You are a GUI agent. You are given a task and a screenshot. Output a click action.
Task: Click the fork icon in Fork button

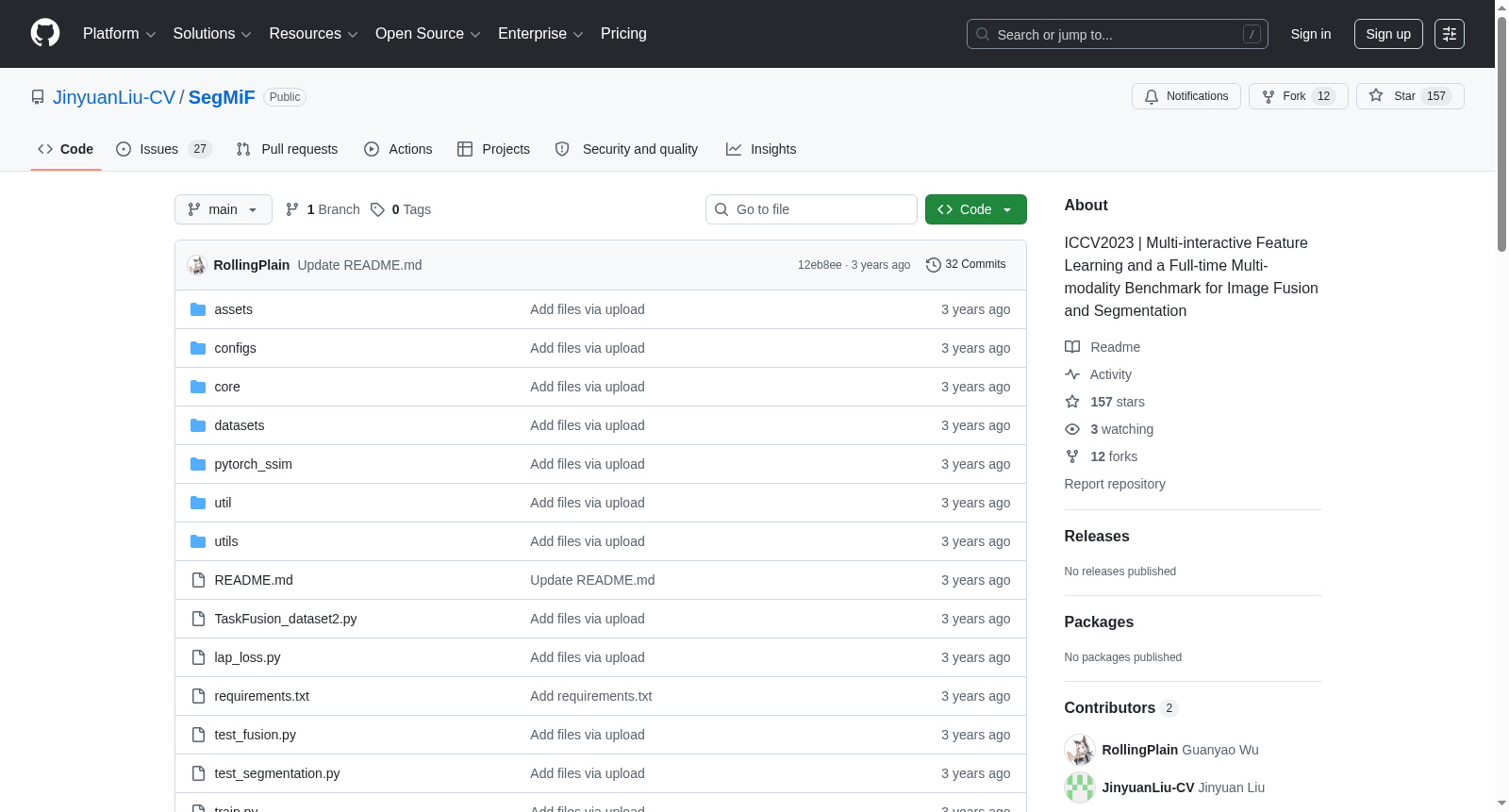[x=1269, y=96]
